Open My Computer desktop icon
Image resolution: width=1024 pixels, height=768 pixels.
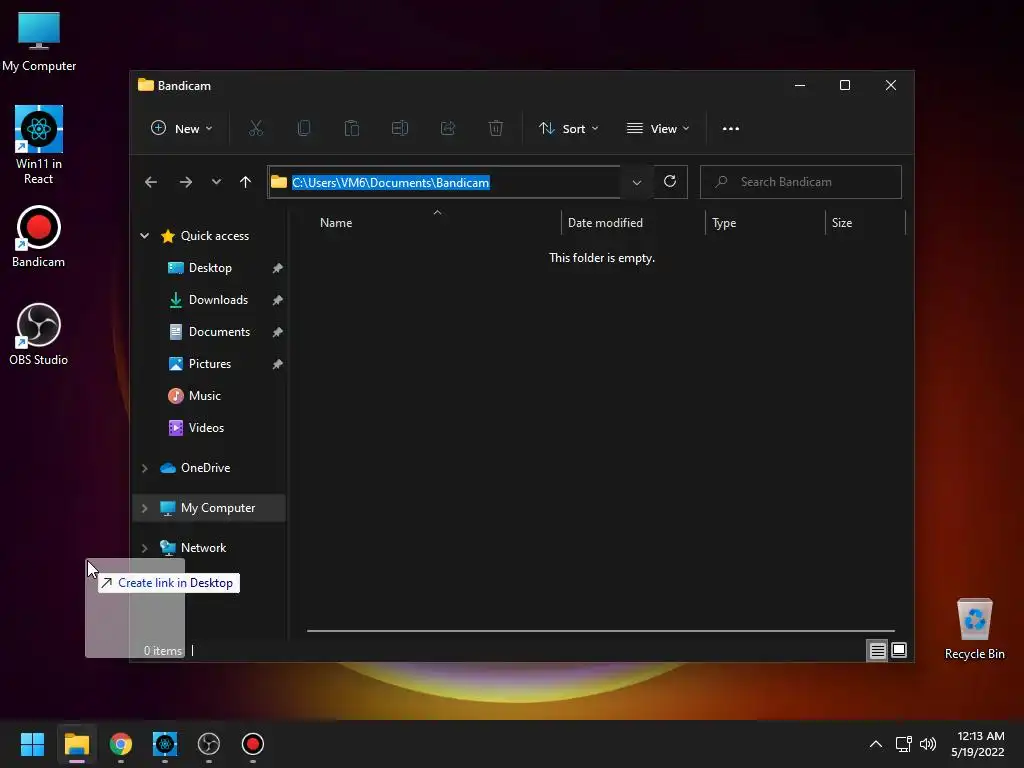[x=39, y=41]
